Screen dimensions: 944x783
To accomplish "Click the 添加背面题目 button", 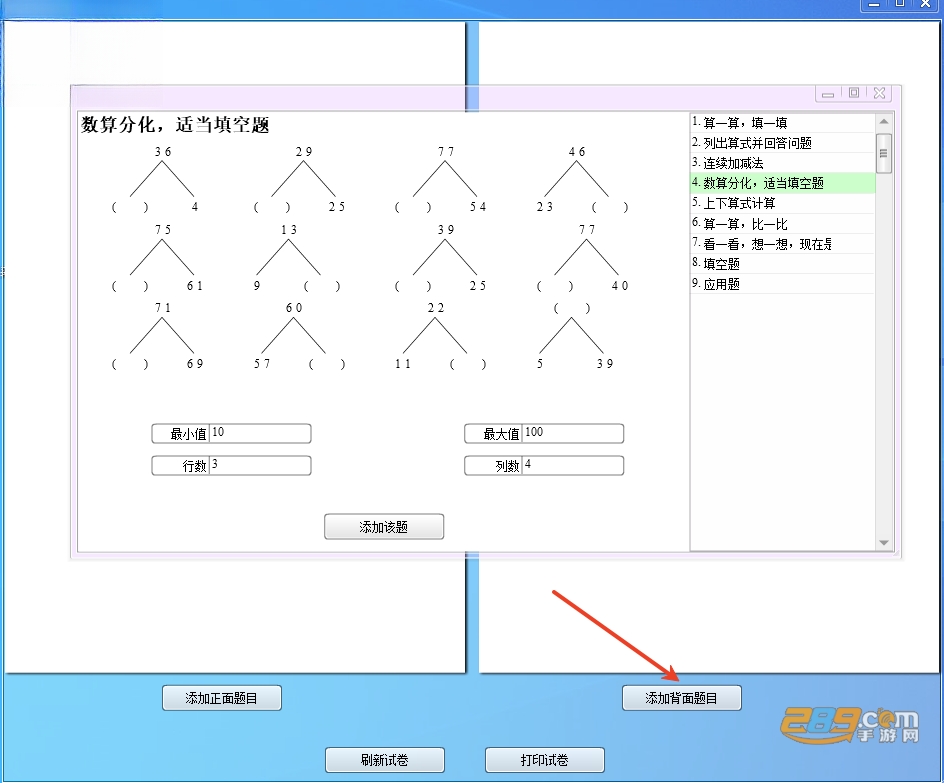I will click(682, 698).
